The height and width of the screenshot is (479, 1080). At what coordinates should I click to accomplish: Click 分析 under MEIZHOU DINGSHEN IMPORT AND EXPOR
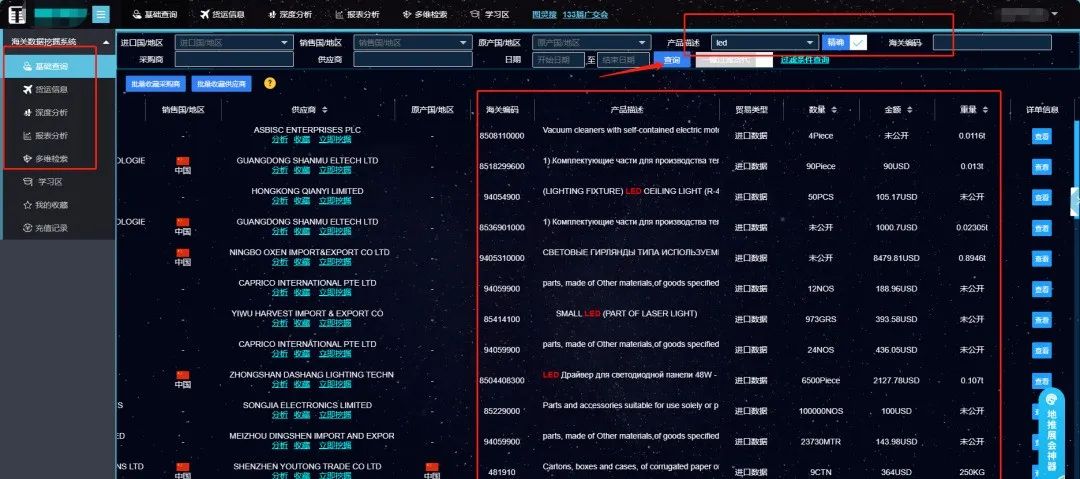pyautogui.click(x=280, y=446)
